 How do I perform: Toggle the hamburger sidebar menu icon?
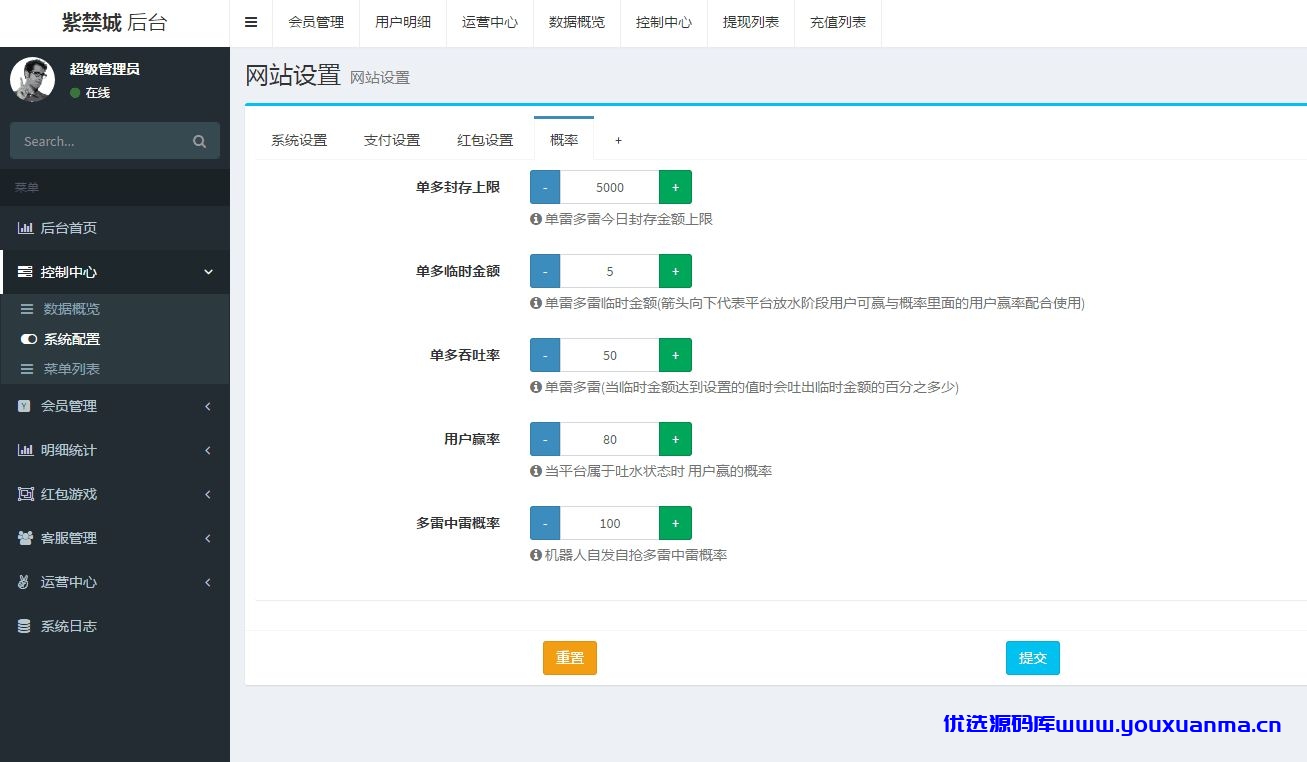coord(251,22)
